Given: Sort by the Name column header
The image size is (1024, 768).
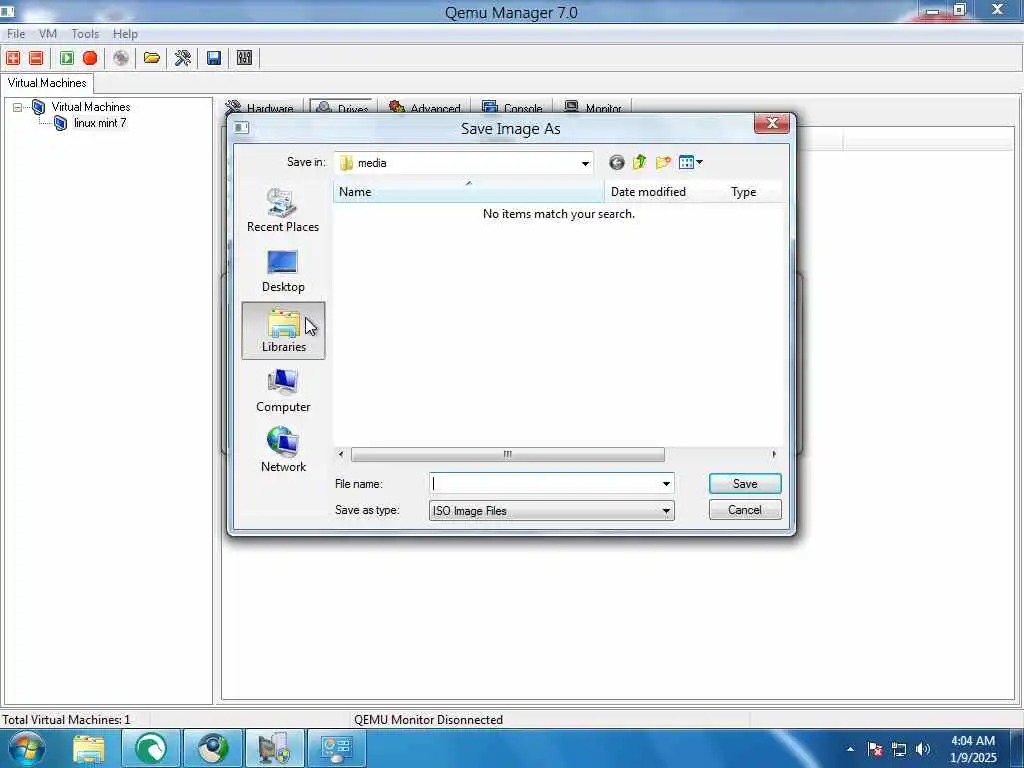Looking at the screenshot, I should point(468,192).
